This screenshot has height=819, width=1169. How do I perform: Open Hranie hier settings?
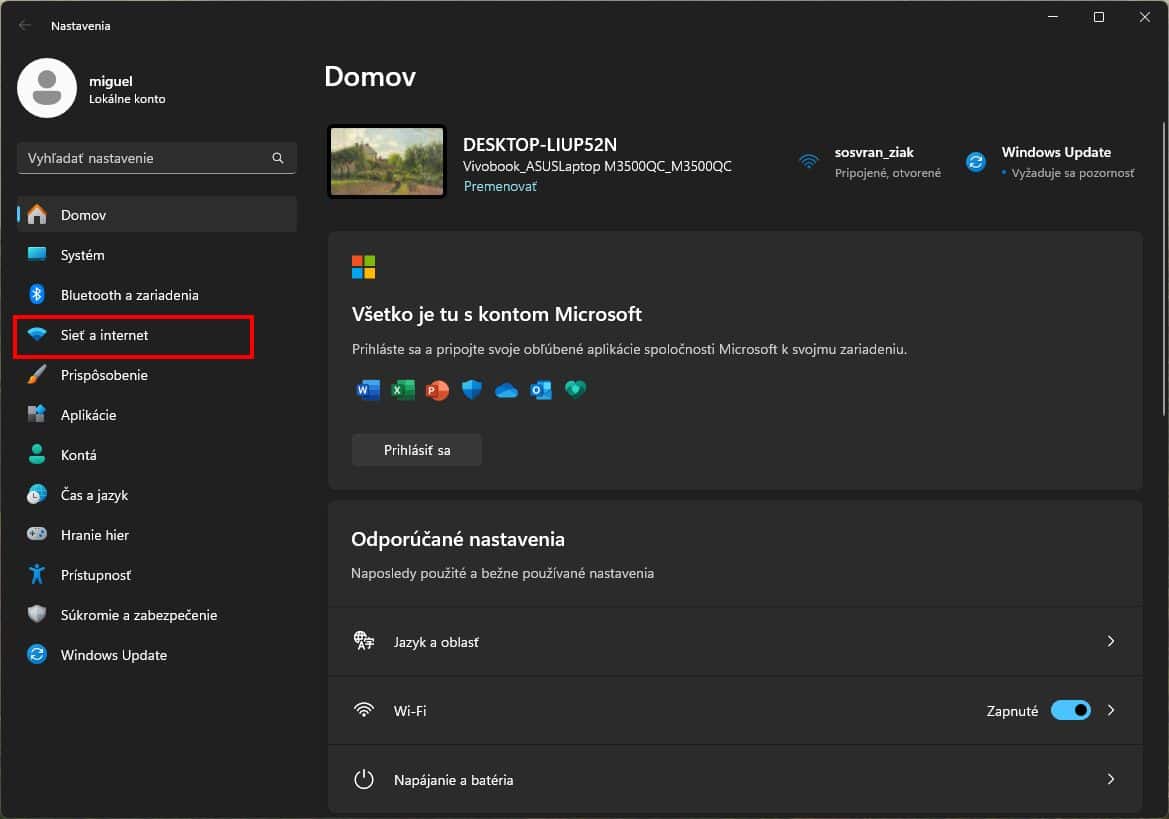pyautogui.click(x=157, y=535)
